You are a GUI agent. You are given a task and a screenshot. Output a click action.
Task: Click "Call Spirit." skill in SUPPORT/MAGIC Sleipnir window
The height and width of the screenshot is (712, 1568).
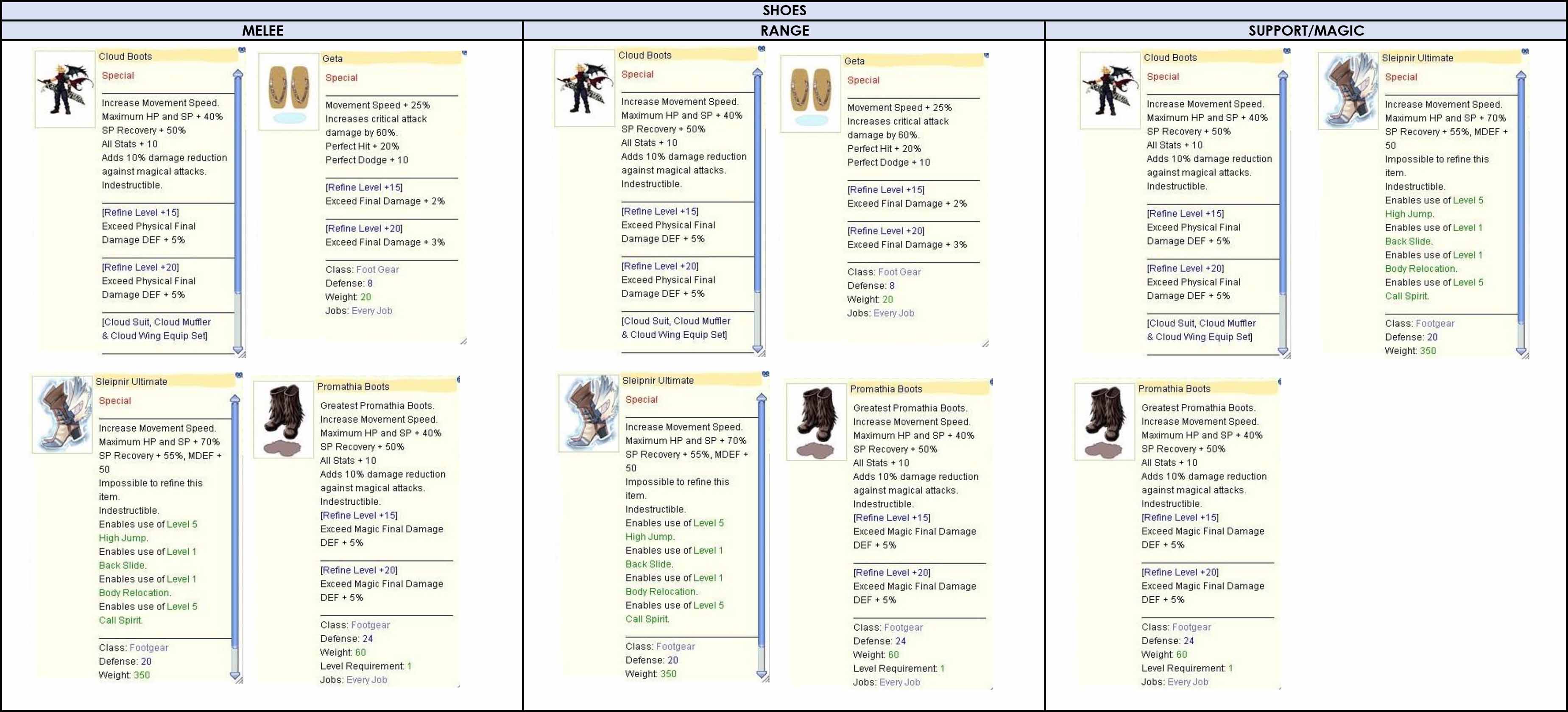(x=1407, y=296)
